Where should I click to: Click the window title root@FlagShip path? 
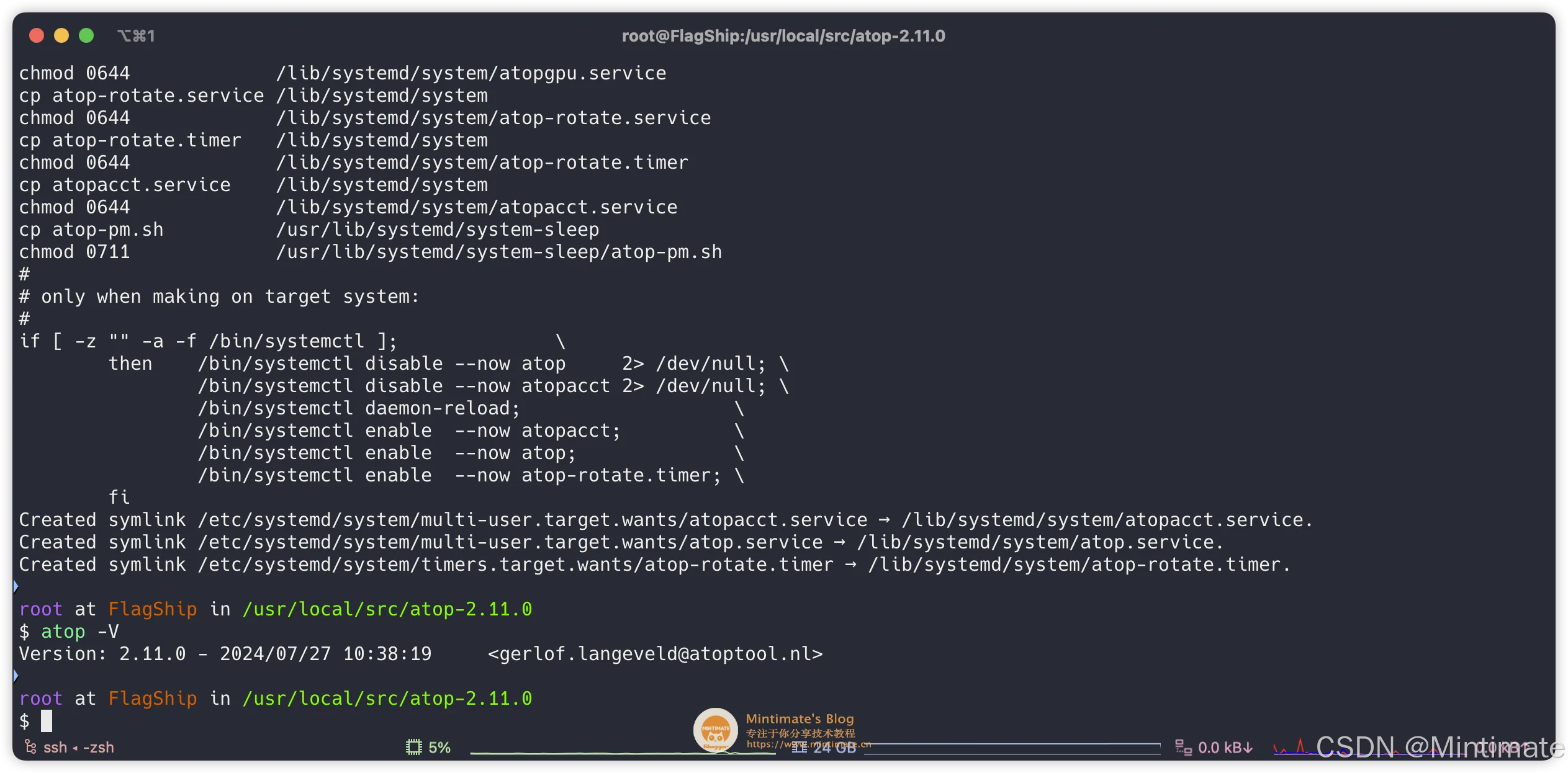coord(783,36)
